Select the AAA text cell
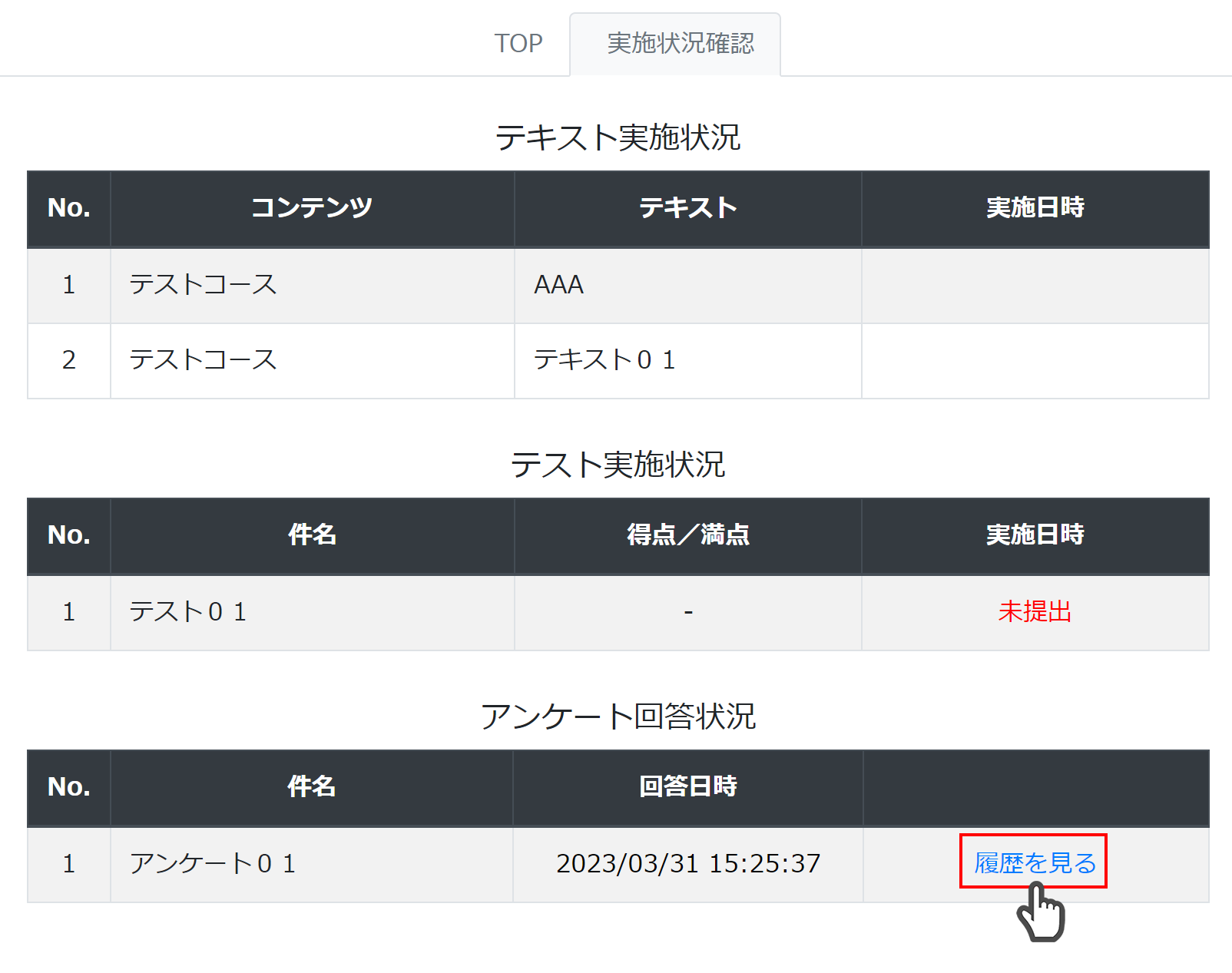Screen dimensions: 1232x973 point(558,285)
